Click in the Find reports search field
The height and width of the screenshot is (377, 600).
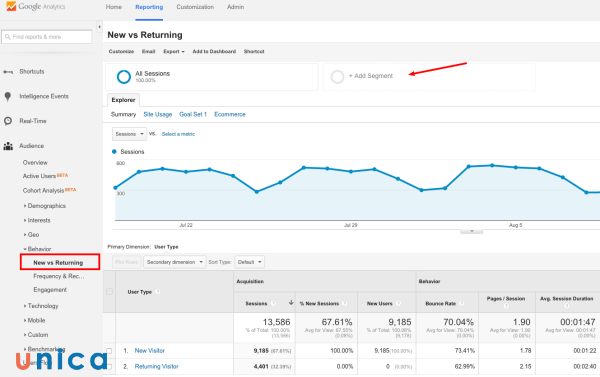pyautogui.click(x=47, y=37)
